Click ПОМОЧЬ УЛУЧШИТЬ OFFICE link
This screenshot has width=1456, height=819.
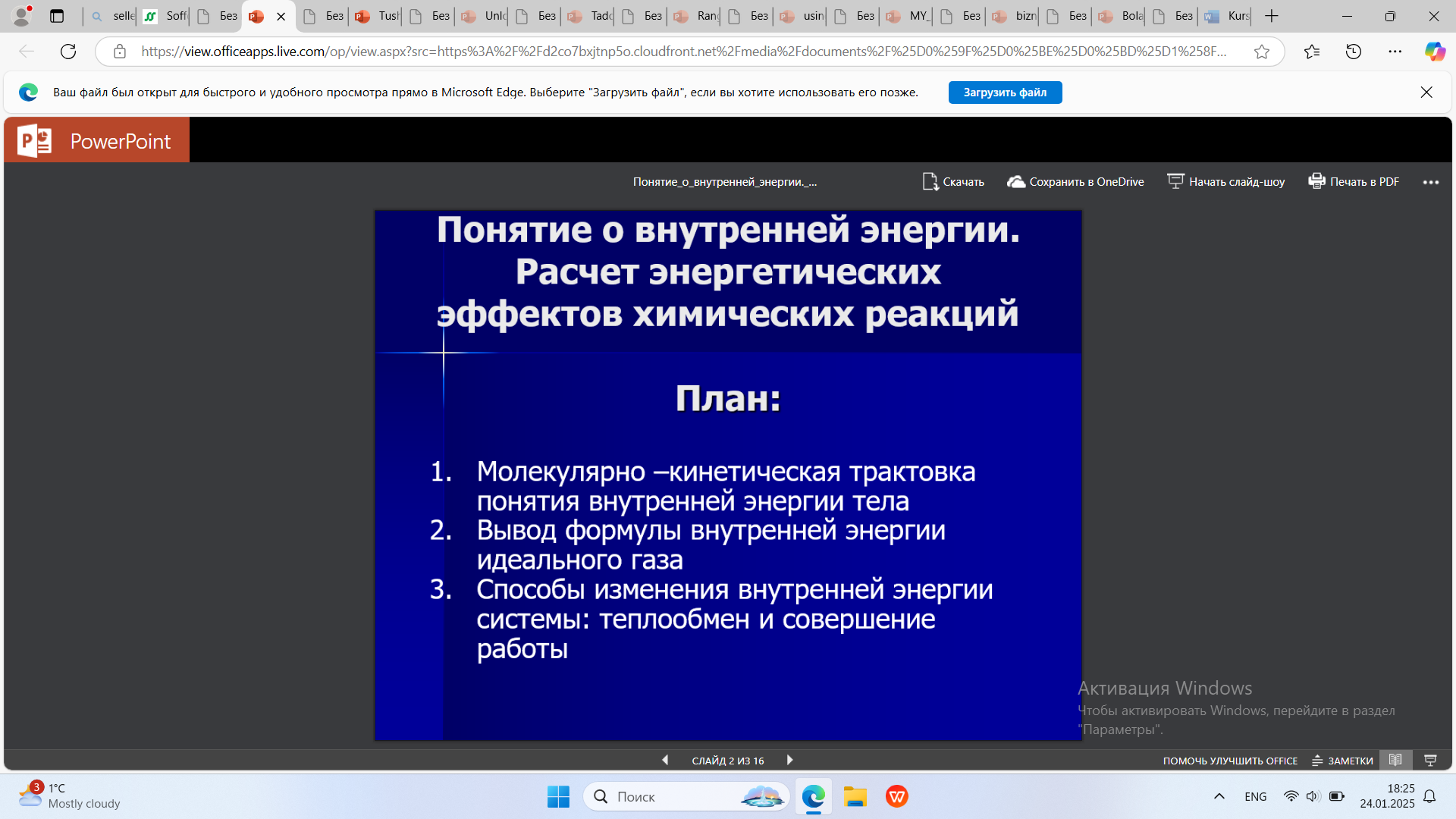tap(1230, 761)
